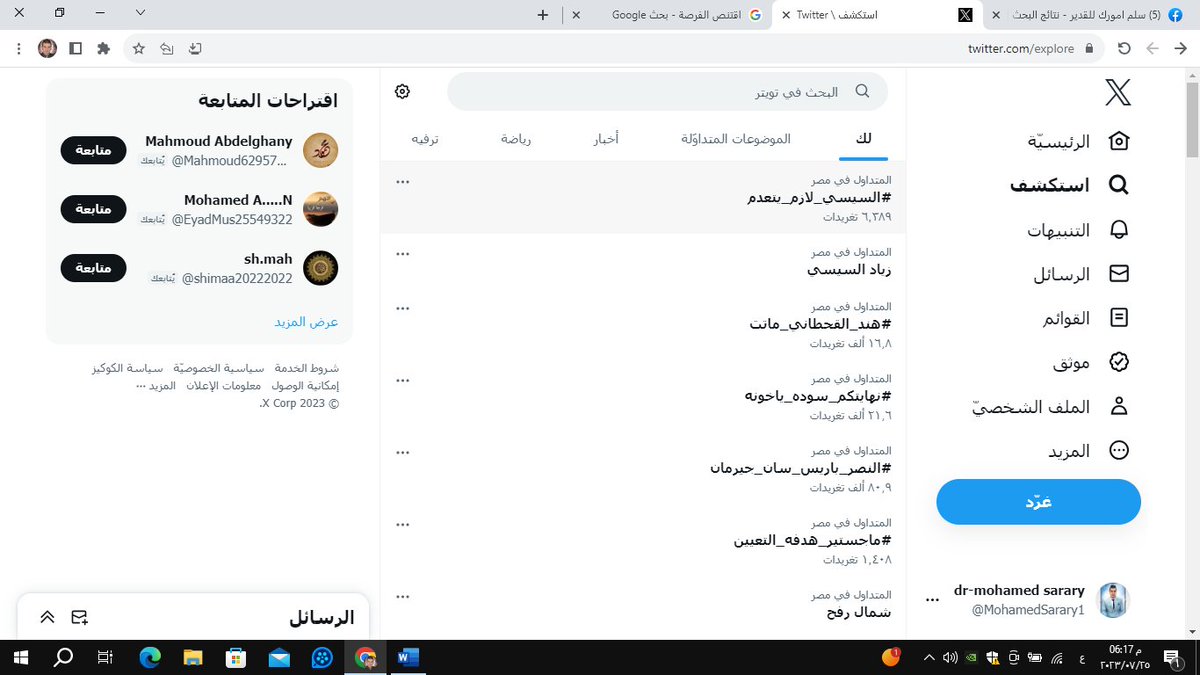Image resolution: width=1200 pixels, height=675 pixels.
Task: Select Explore (استكشف) in the sidebar
Action: 1069,185
